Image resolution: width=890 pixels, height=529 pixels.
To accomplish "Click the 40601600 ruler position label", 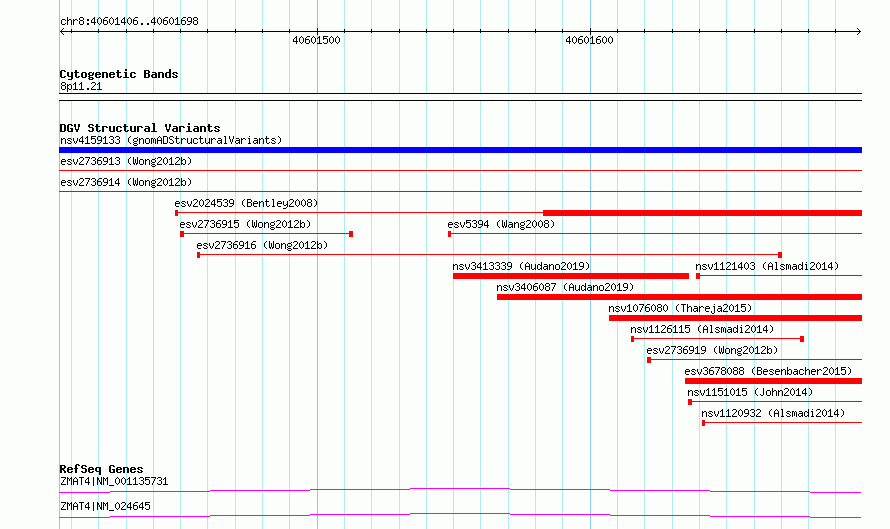I will point(589,40).
